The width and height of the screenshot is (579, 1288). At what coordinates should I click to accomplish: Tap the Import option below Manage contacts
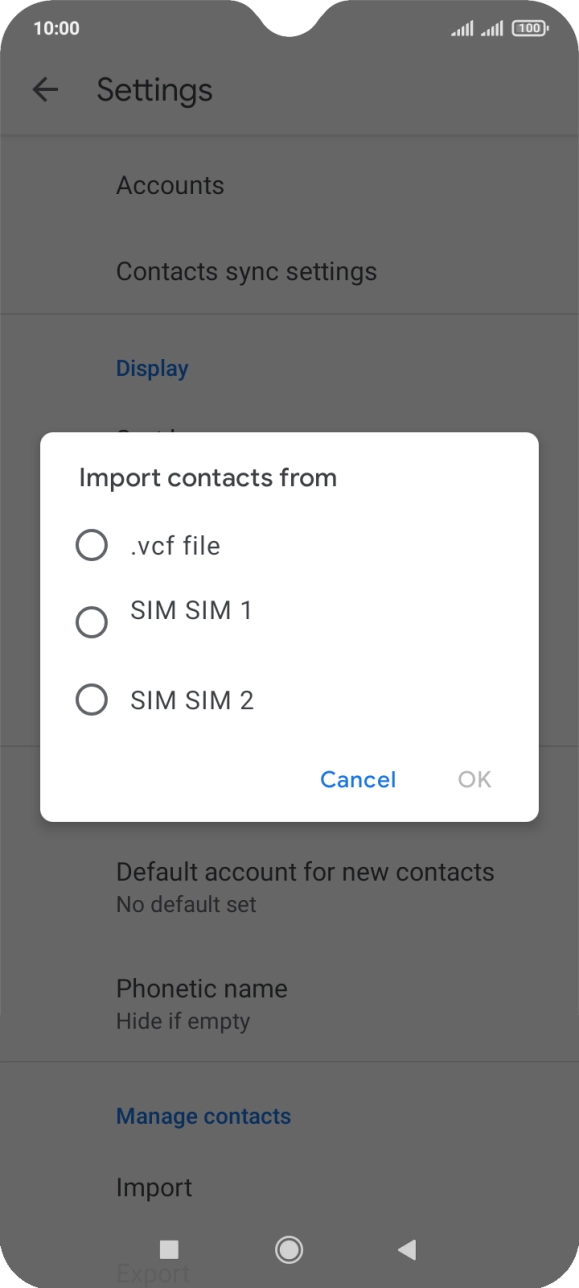pos(154,1187)
